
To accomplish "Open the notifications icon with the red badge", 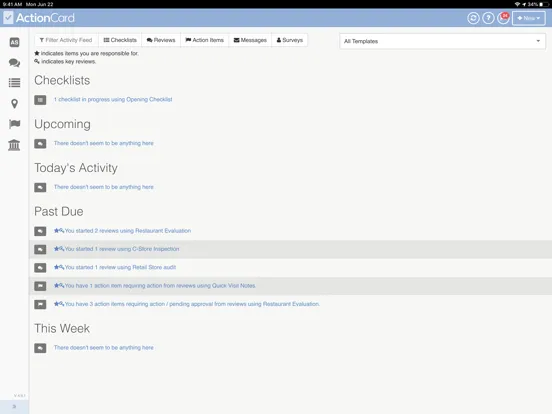I will pyautogui.click(x=503, y=18).
